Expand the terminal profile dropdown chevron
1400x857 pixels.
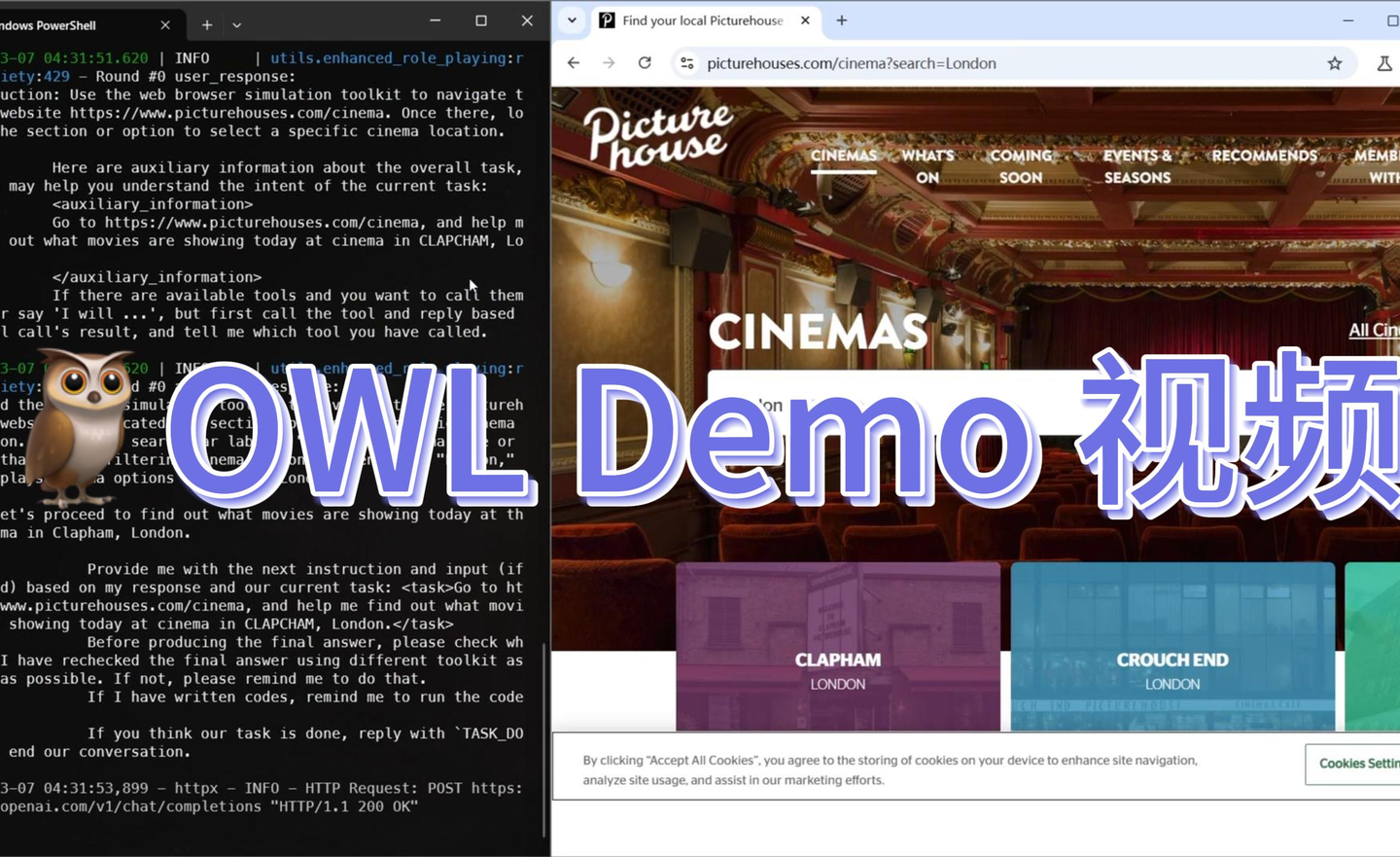pyautogui.click(x=236, y=24)
